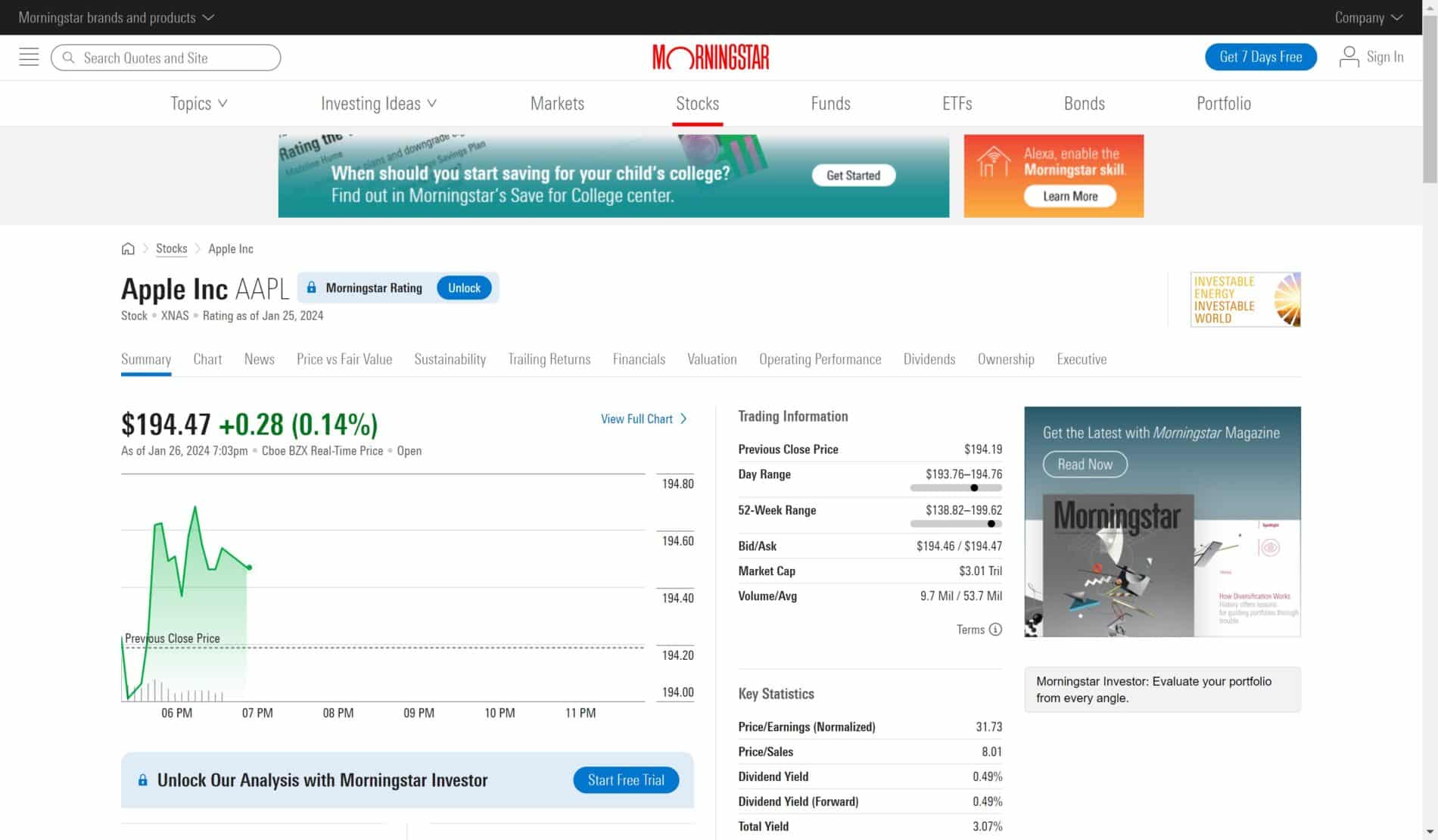Click the search magnifier icon
Screen dimensions: 1438x840
[69, 58]
